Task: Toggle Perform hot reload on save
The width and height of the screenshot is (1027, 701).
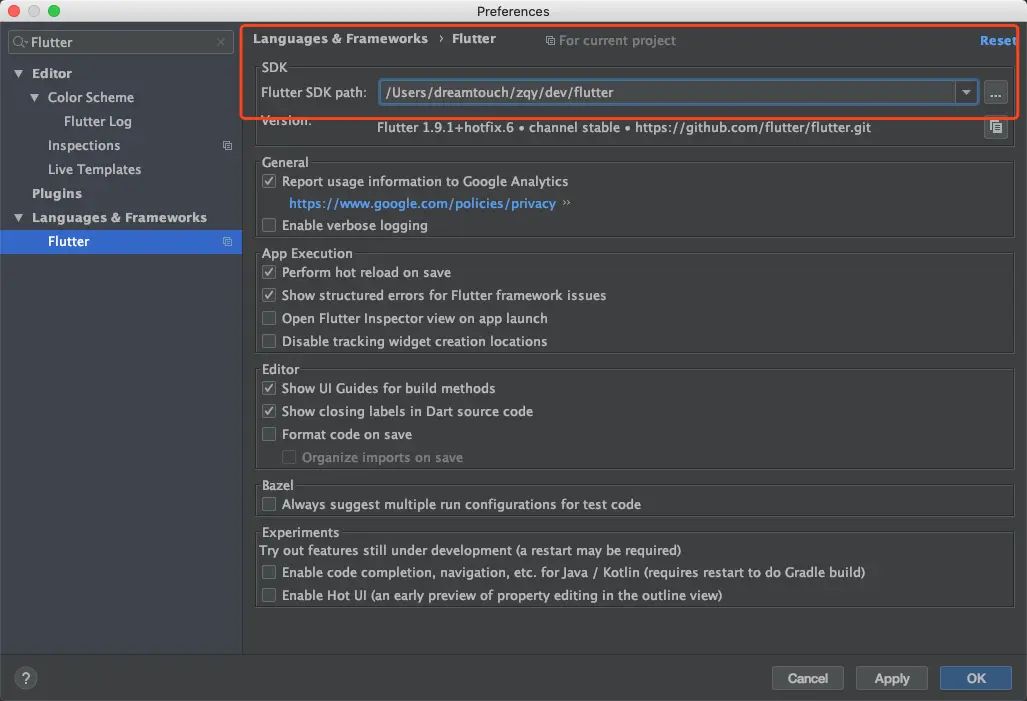Action: coord(269,273)
